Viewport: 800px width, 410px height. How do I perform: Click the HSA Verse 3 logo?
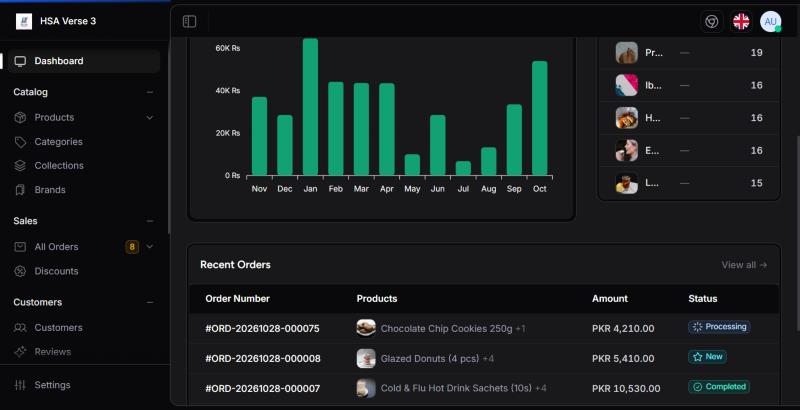coord(24,21)
